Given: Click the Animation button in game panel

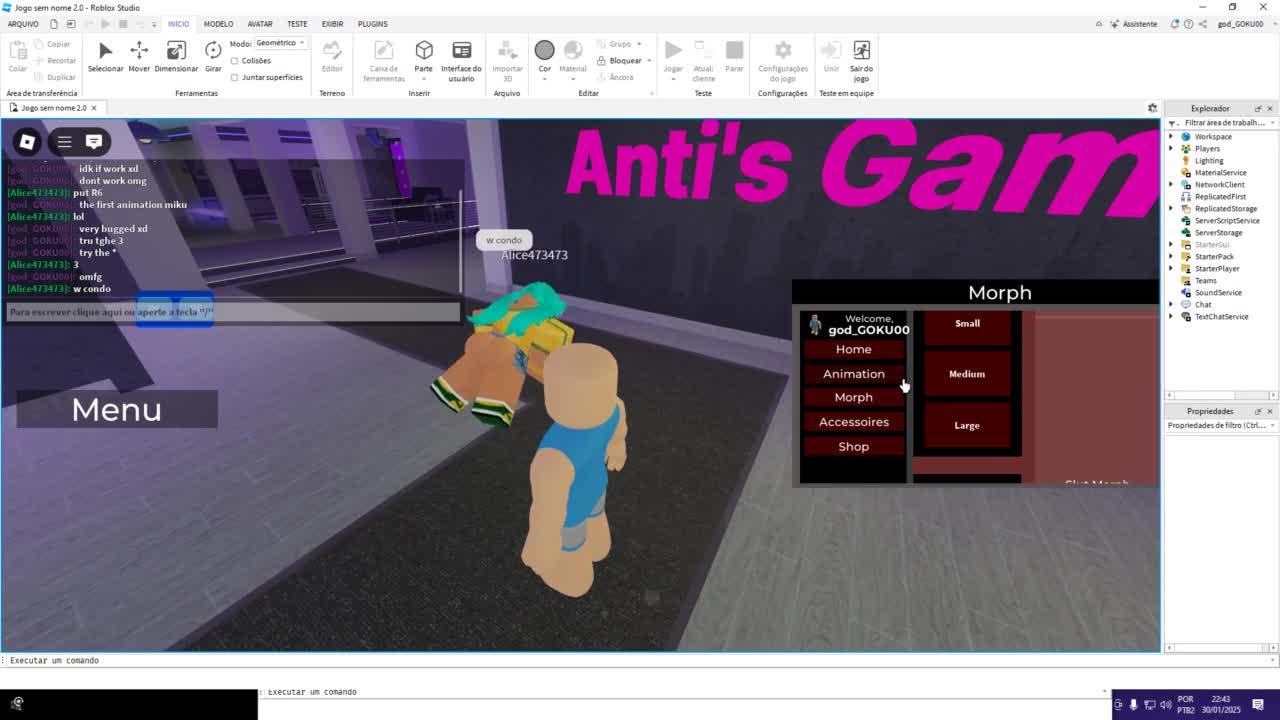Looking at the screenshot, I should 853,374.
